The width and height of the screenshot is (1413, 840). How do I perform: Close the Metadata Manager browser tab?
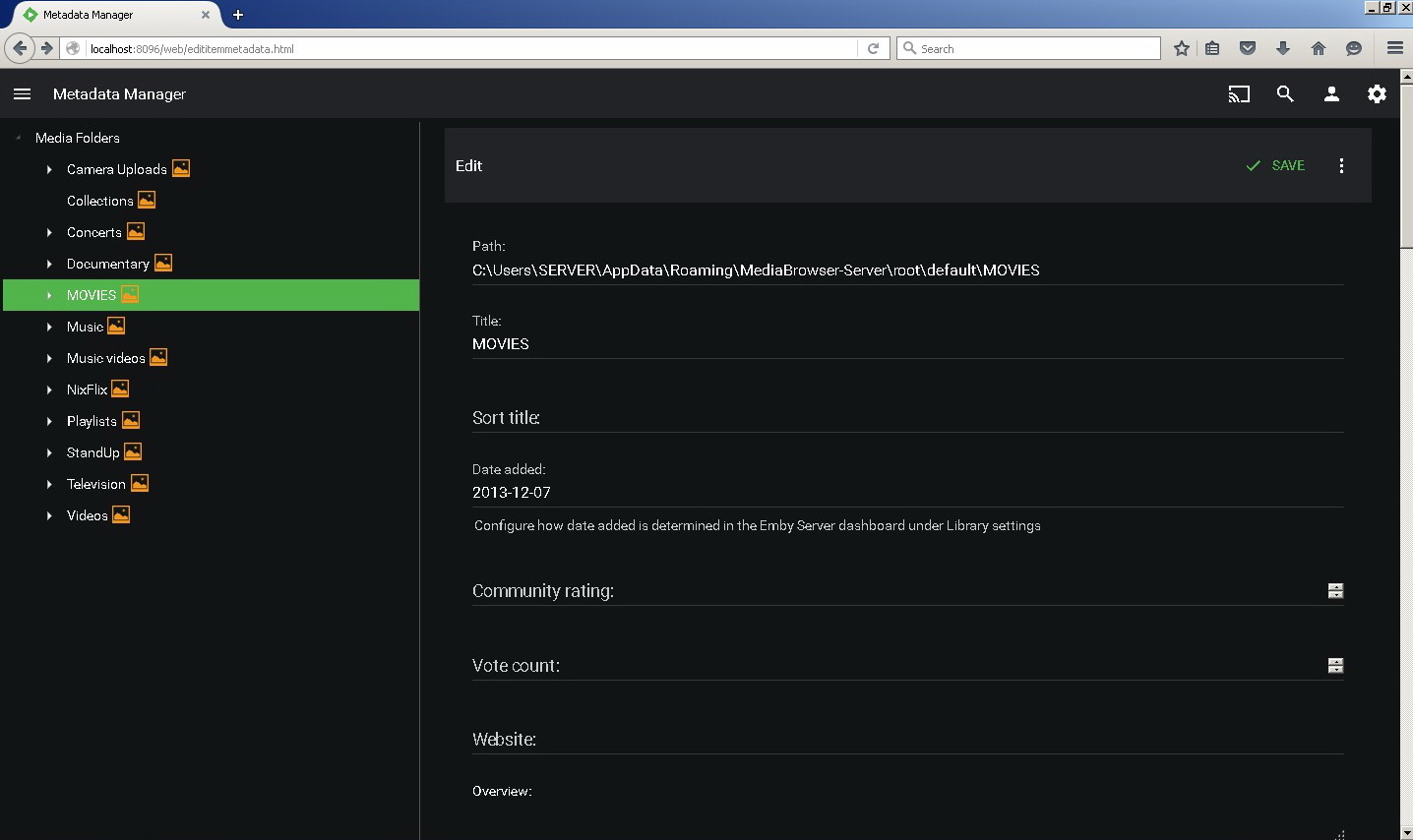(x=206, y=15)
